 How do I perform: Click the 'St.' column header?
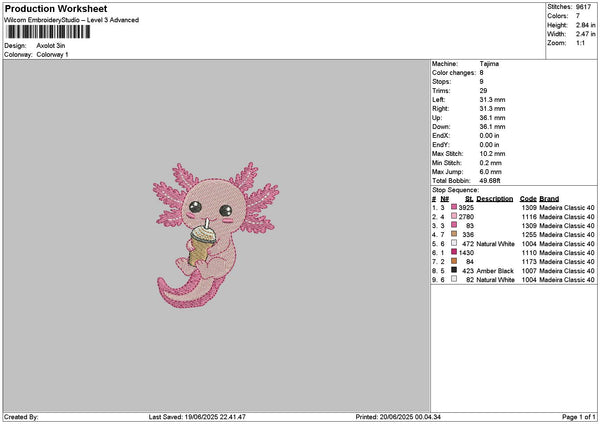click(x=470, y=199)
